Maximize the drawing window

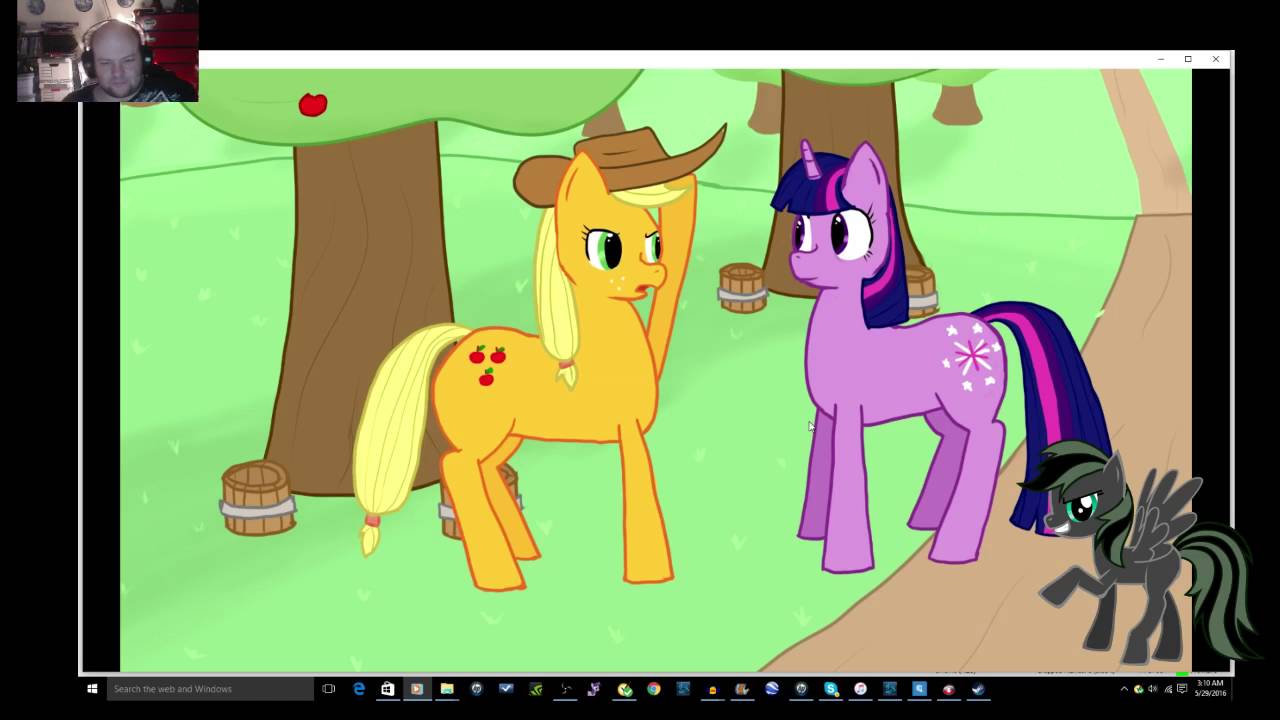click(x=1188, y=59)
